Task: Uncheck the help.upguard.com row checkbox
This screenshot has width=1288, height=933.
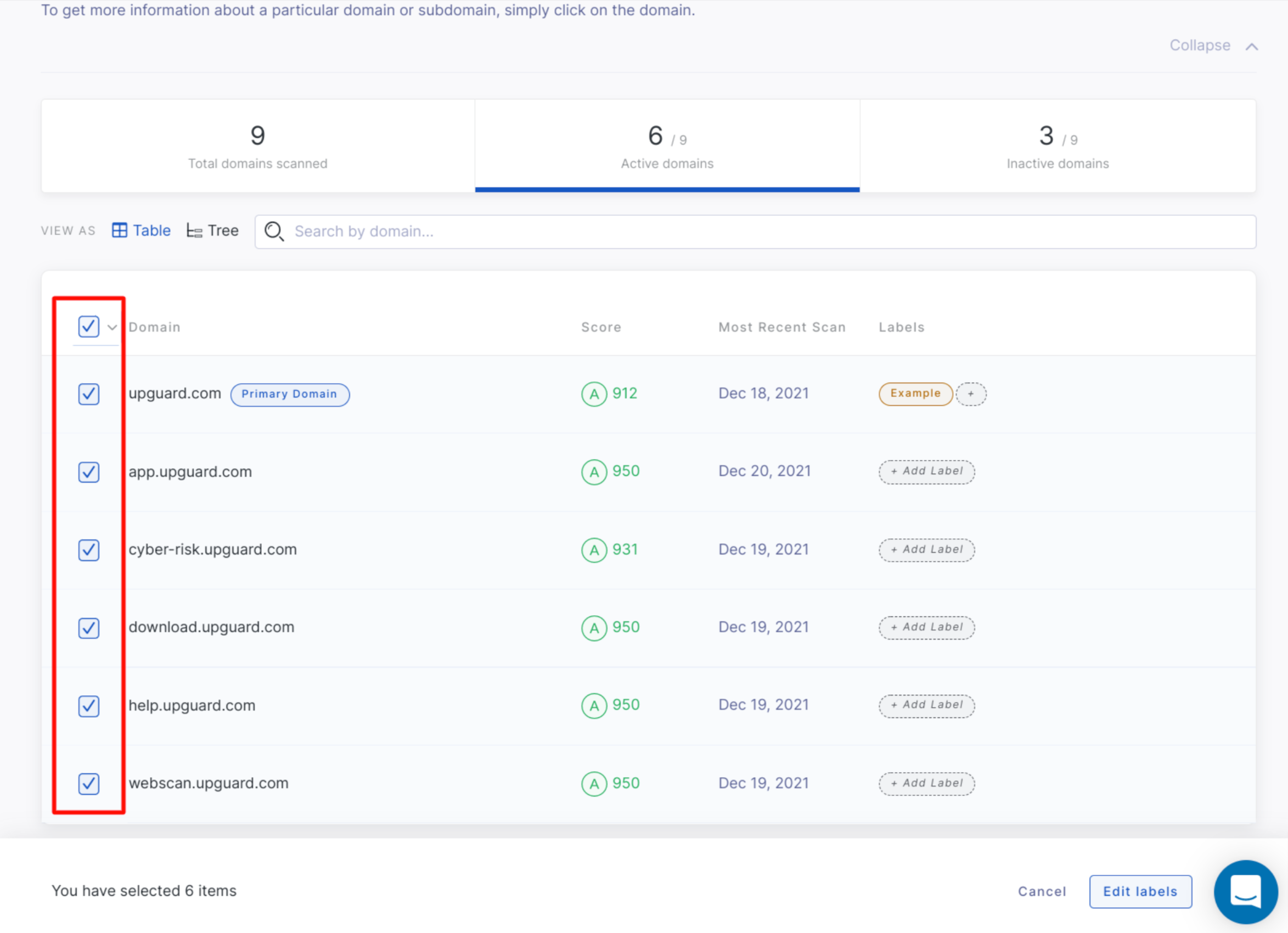Action: point(88,706)
